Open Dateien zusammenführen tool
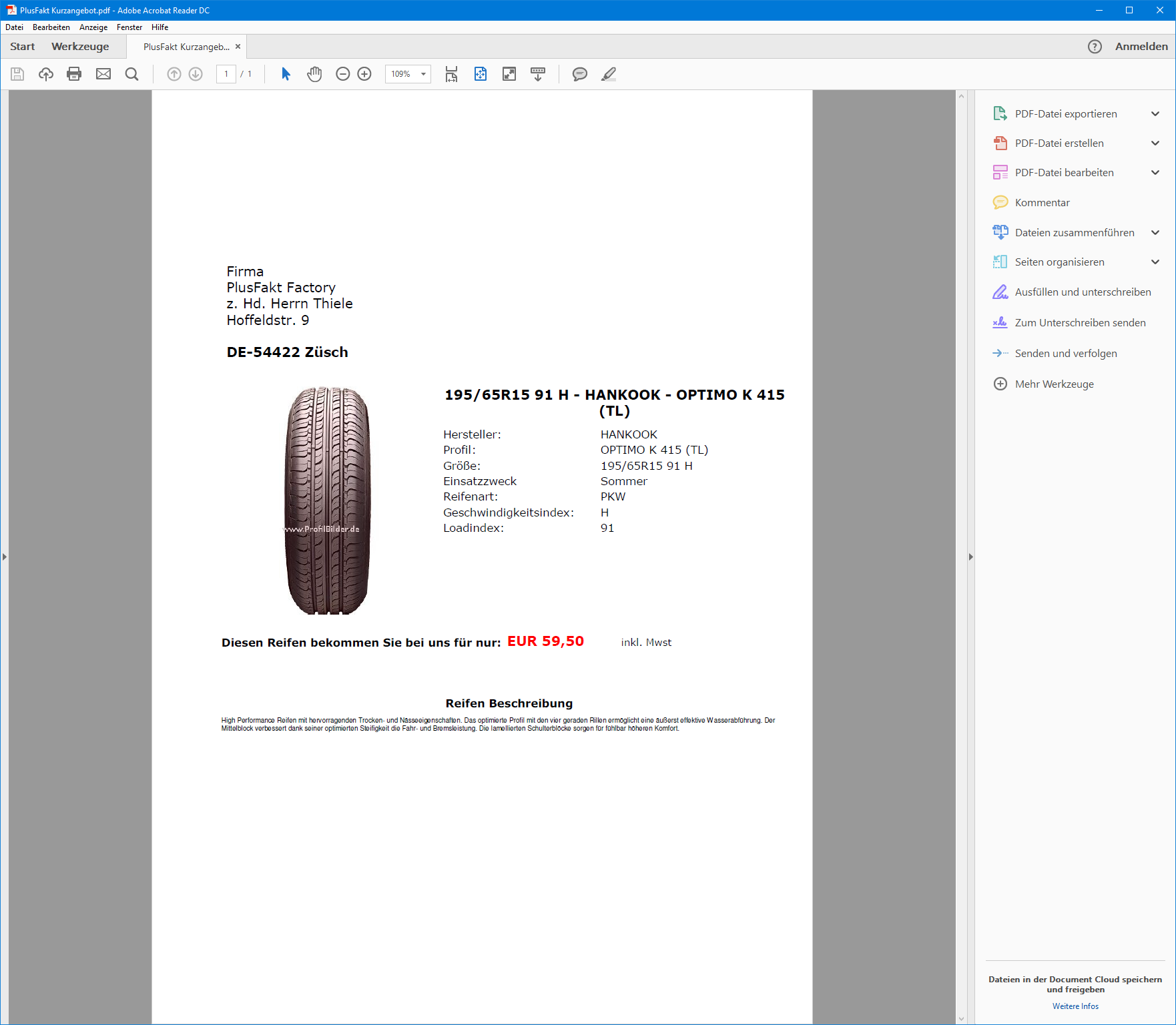 tap(1075, 233)
